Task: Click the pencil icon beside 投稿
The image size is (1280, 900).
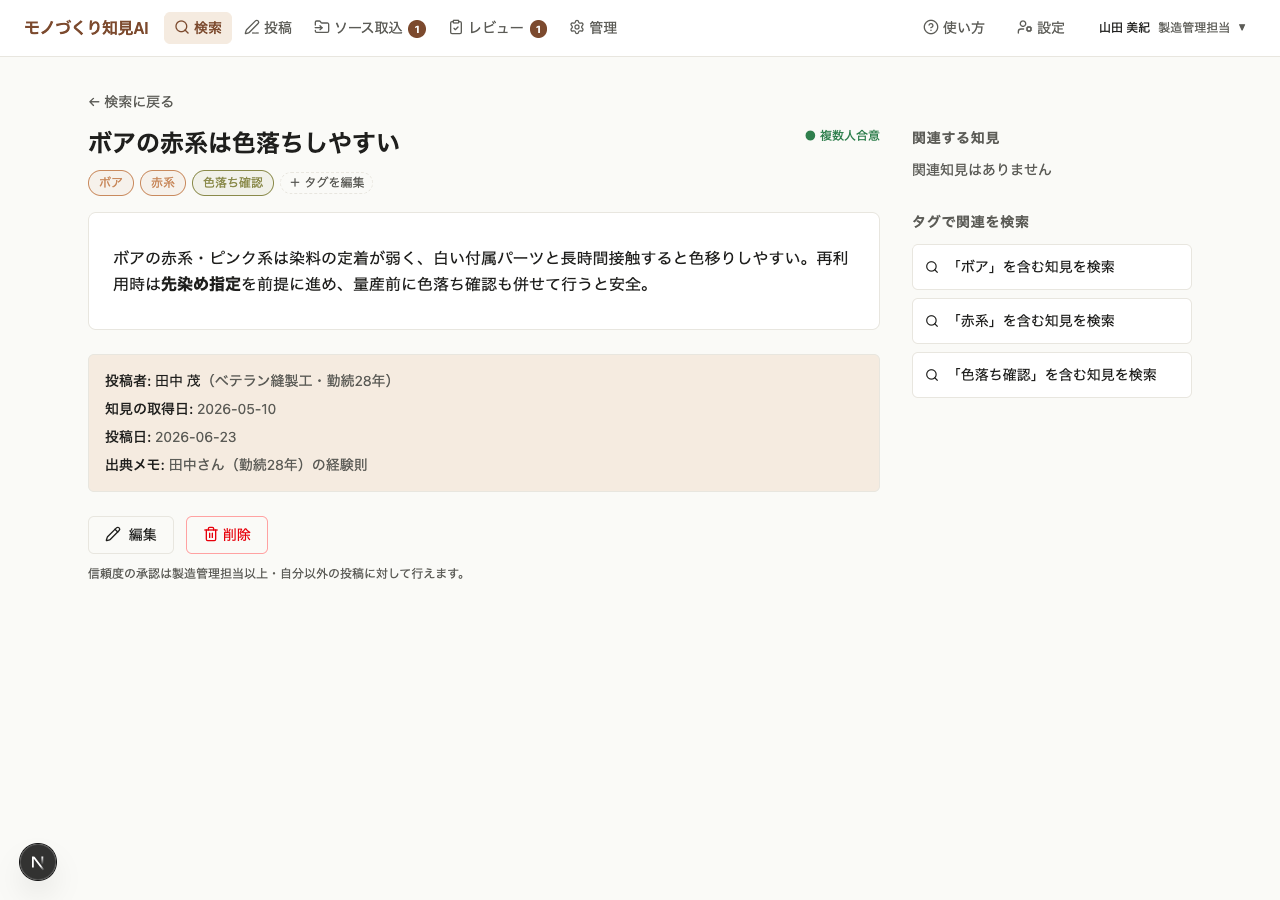Action: [x=252, y=27]
